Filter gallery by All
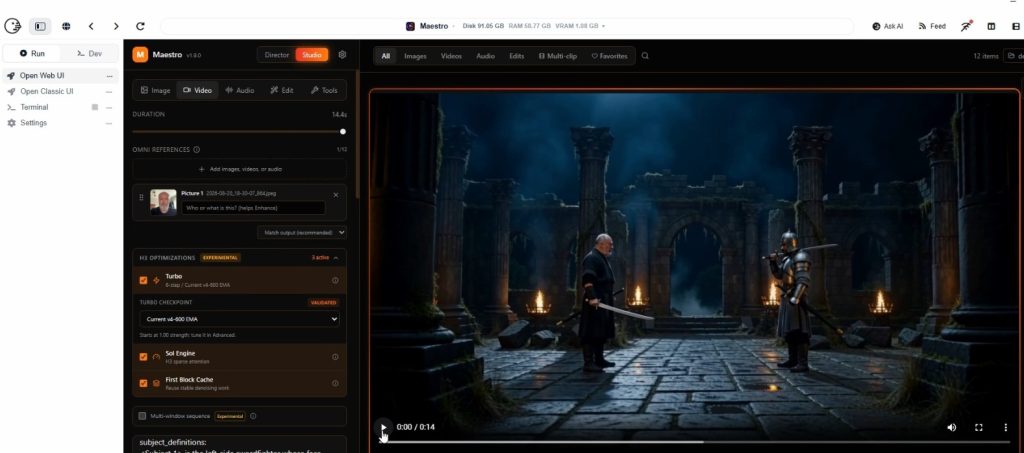Screen dimensions: 1024x453 (385, 56)
